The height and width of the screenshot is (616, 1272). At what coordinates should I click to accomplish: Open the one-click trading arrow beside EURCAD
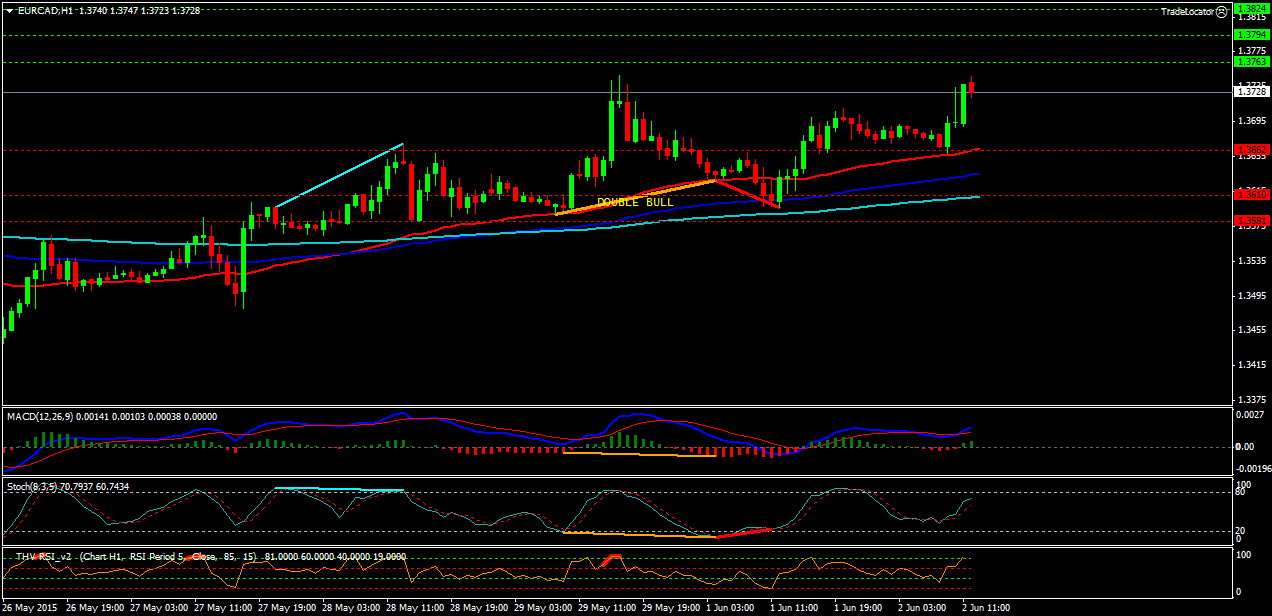(x=9, y=9)
